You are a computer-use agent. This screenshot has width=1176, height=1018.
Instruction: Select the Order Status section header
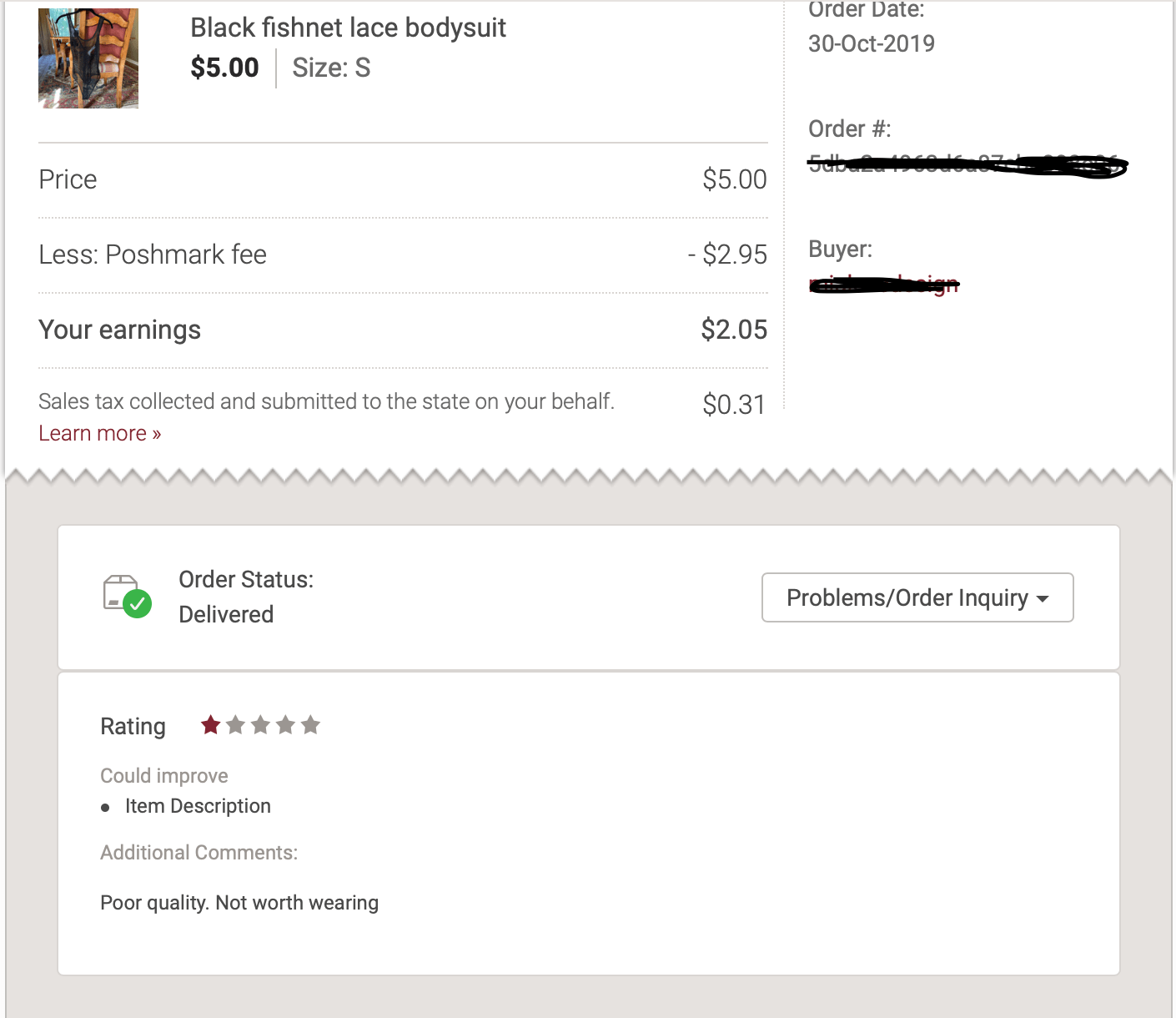246,579
